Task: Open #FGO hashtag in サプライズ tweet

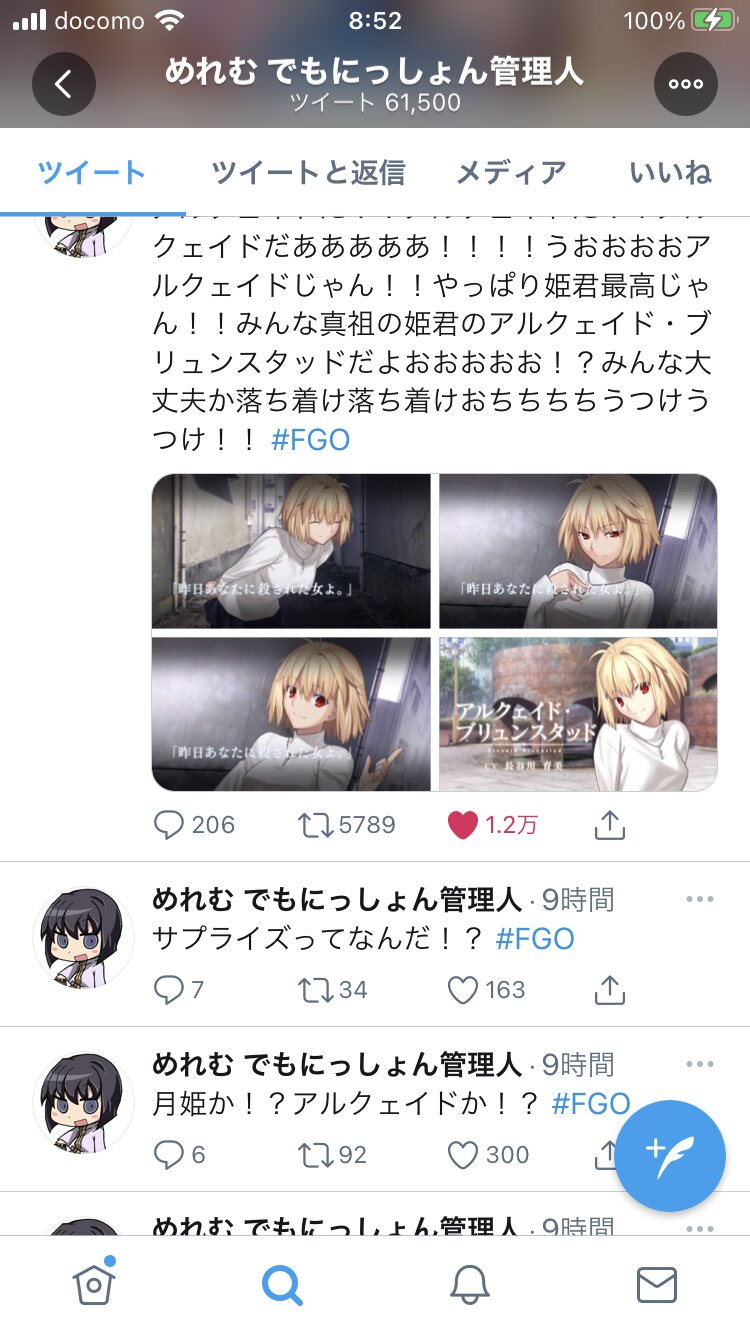Action: click(x=535, y=939)
